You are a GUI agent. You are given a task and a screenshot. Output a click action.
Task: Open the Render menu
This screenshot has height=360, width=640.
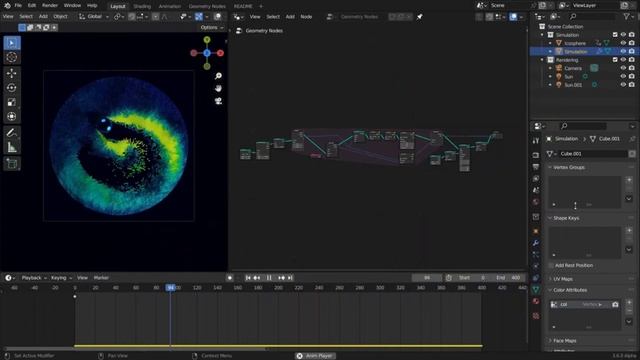click(50, 6)
